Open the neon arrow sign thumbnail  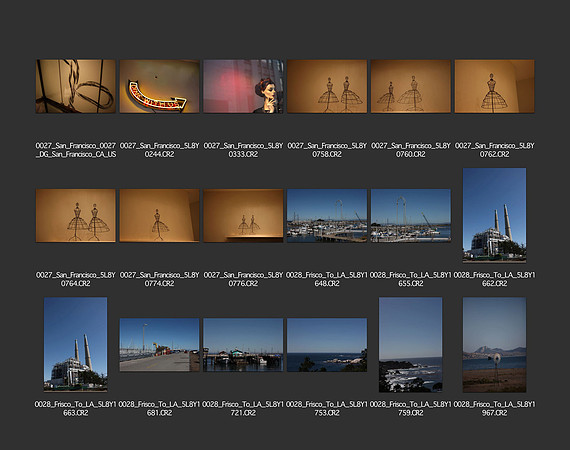coord(160,87)
